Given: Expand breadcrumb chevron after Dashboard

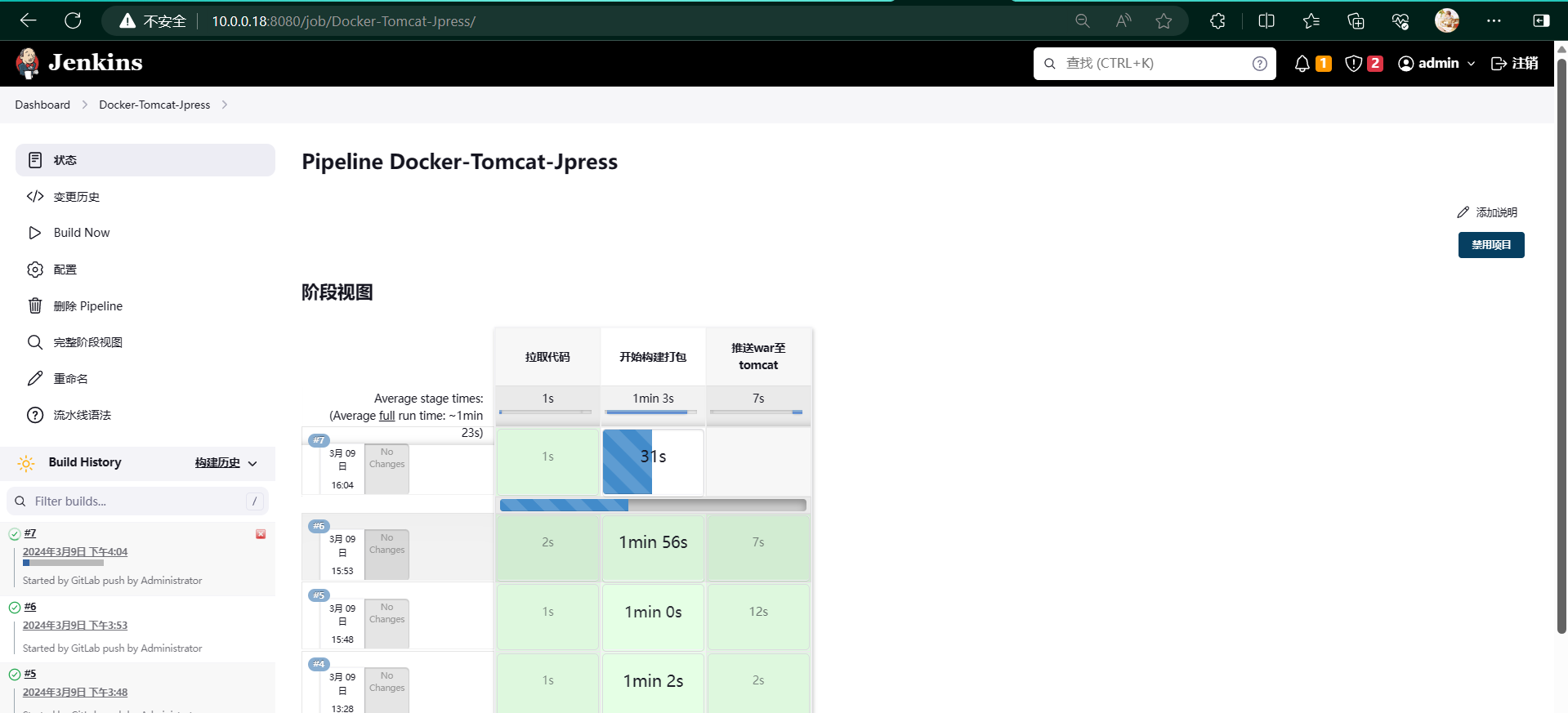Looking at the screenshot, I should click(x=84, y=105).
